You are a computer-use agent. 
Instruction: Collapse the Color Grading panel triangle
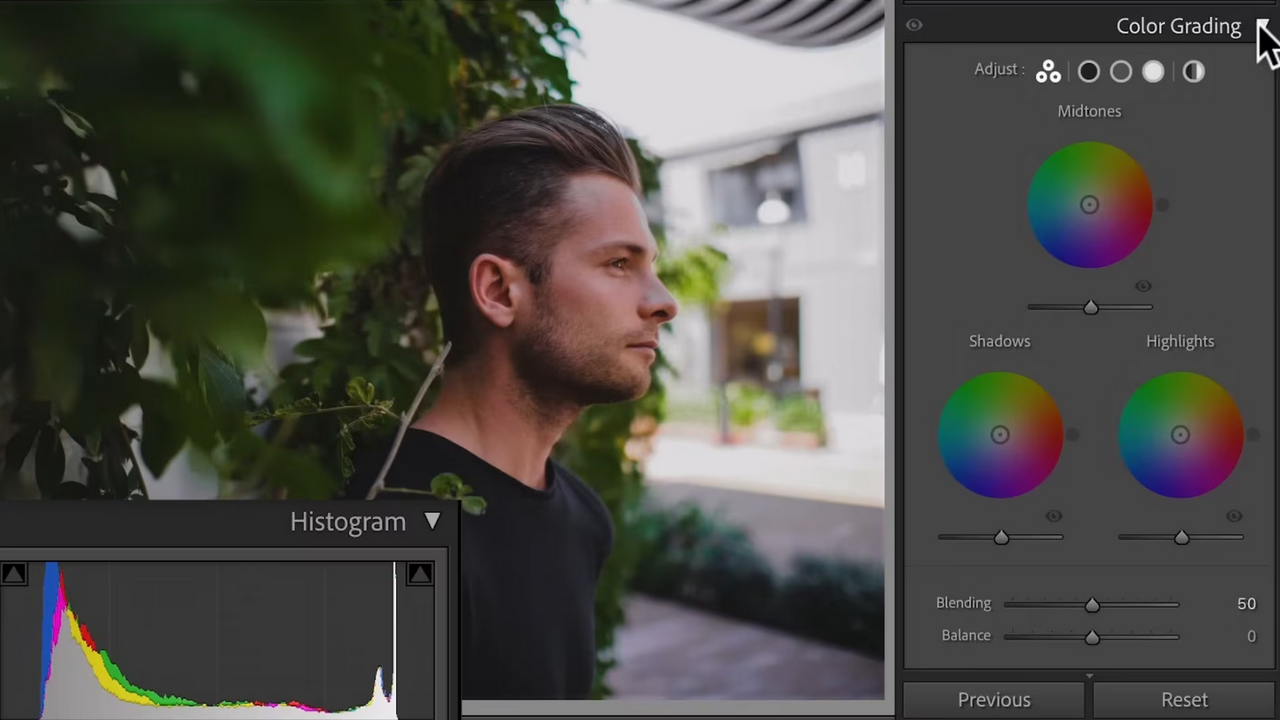[1262, 25]
